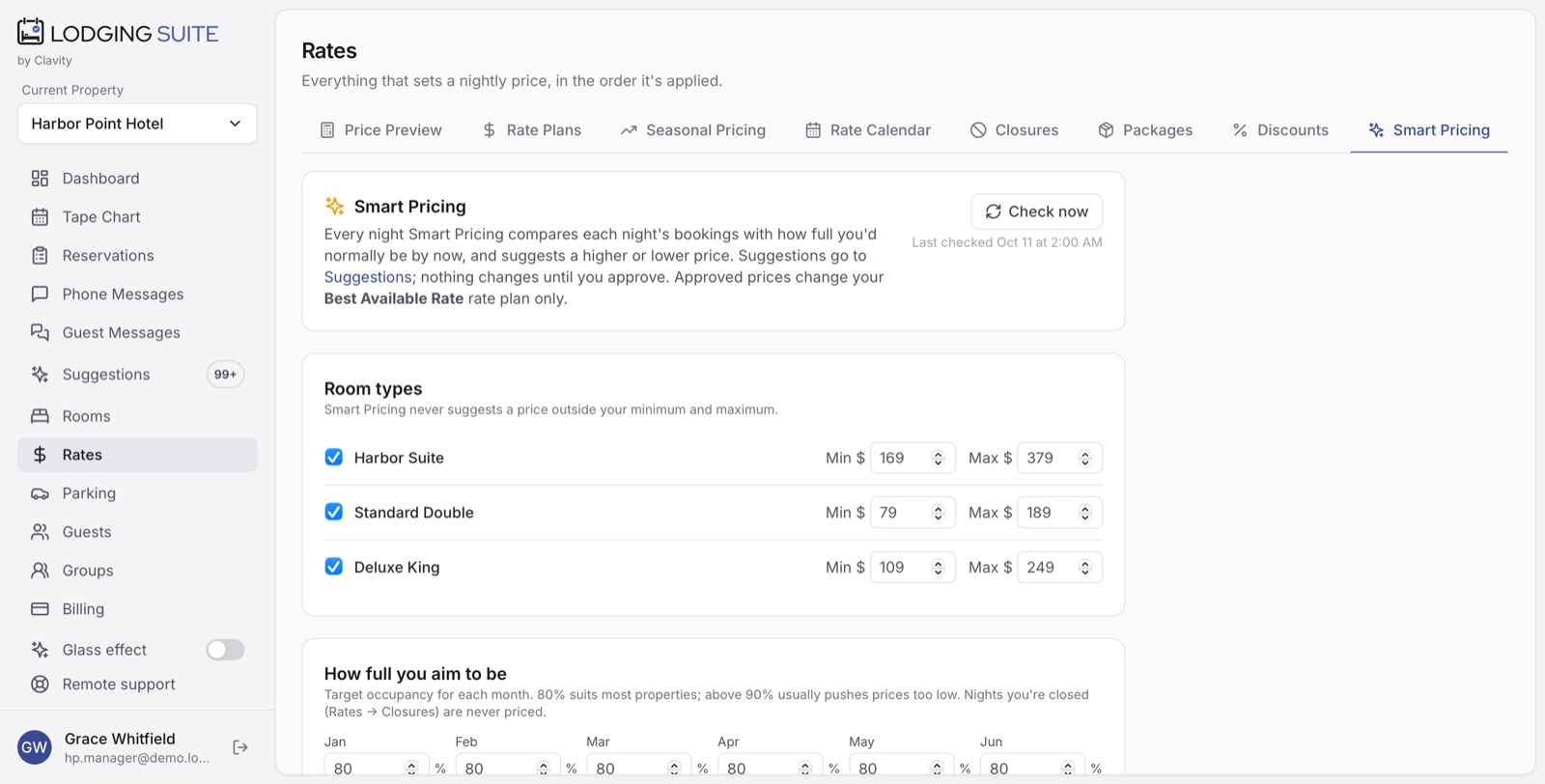This screenshot has height=784, width=1545.
Task: Open the Harbor Point Hotel property dropdown
Action: (x=137, y=124)
